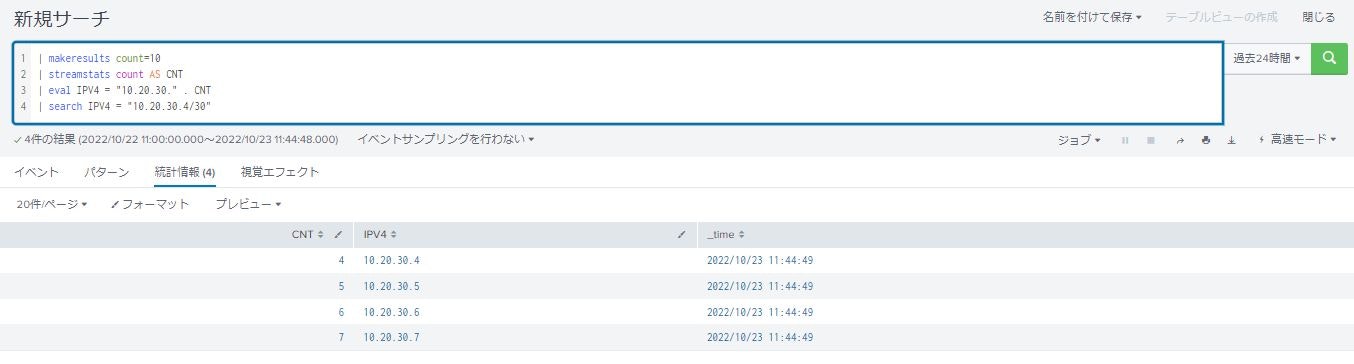Click the search IPV4 query line
Screen dimensions: 1354x364
(x=124, y=106)
